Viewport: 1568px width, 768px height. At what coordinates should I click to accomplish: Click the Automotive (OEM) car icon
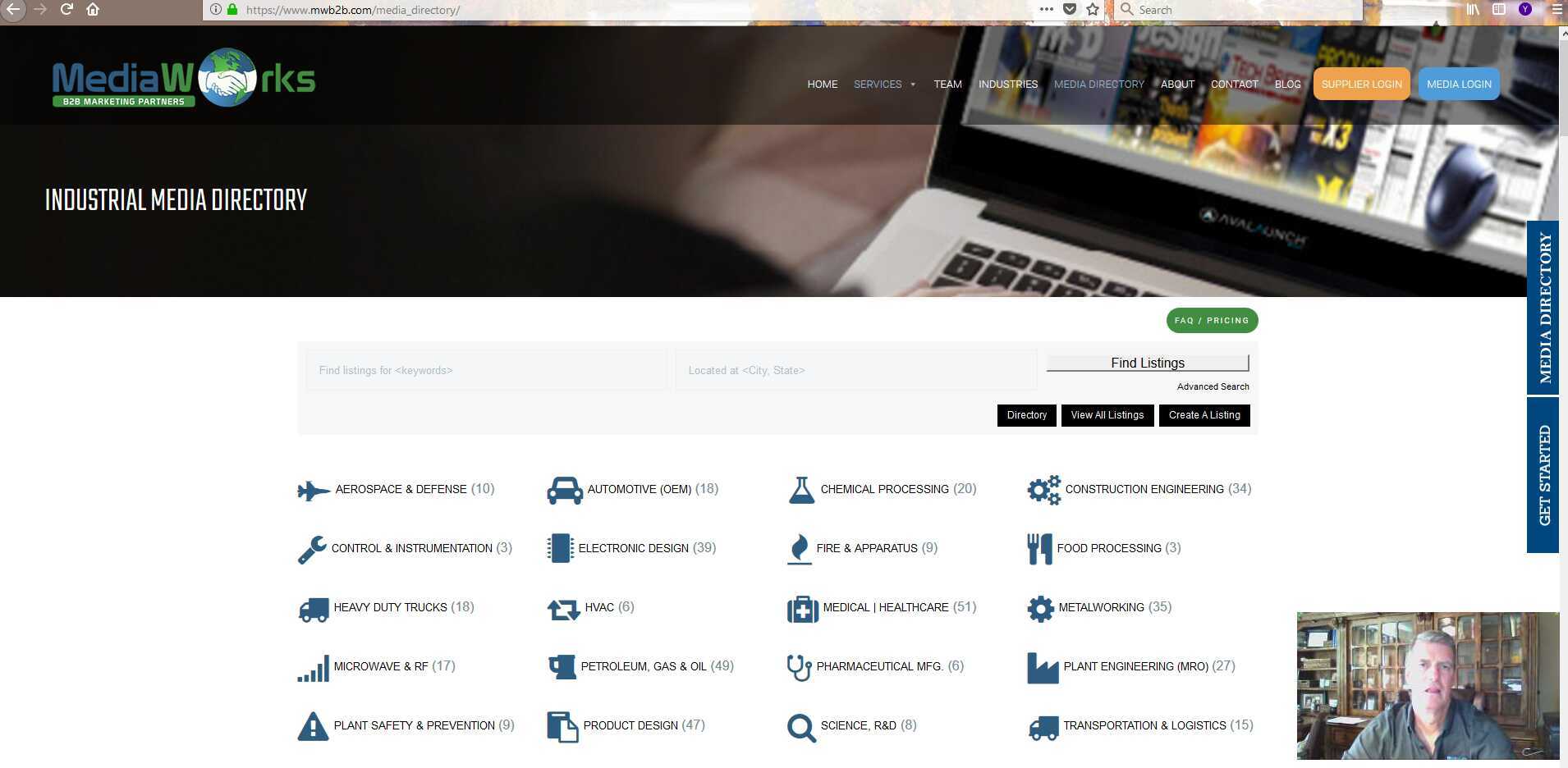click(x=565, y=491)
